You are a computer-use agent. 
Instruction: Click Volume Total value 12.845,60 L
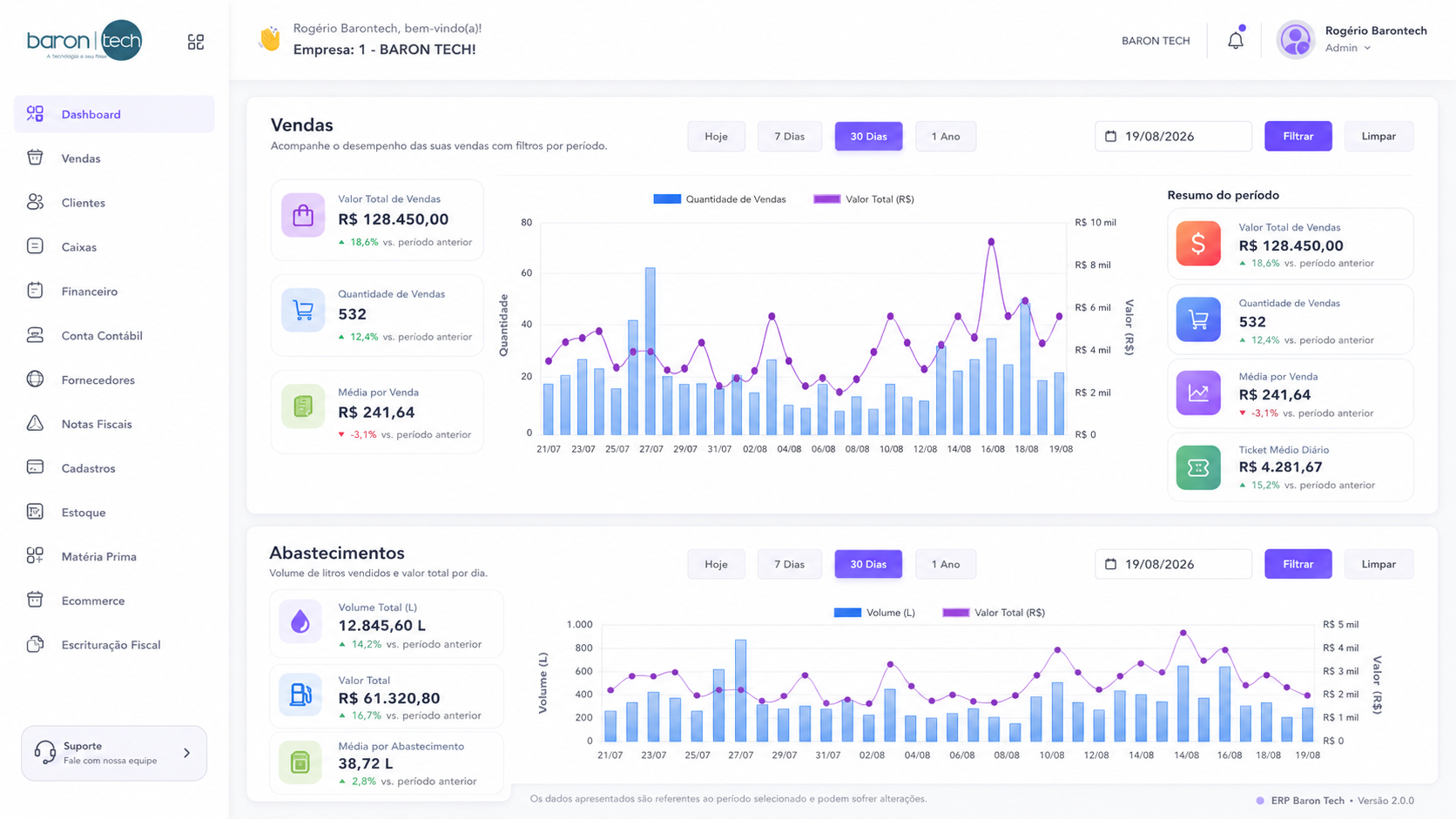pyautogui.click(x=381, y=626)
